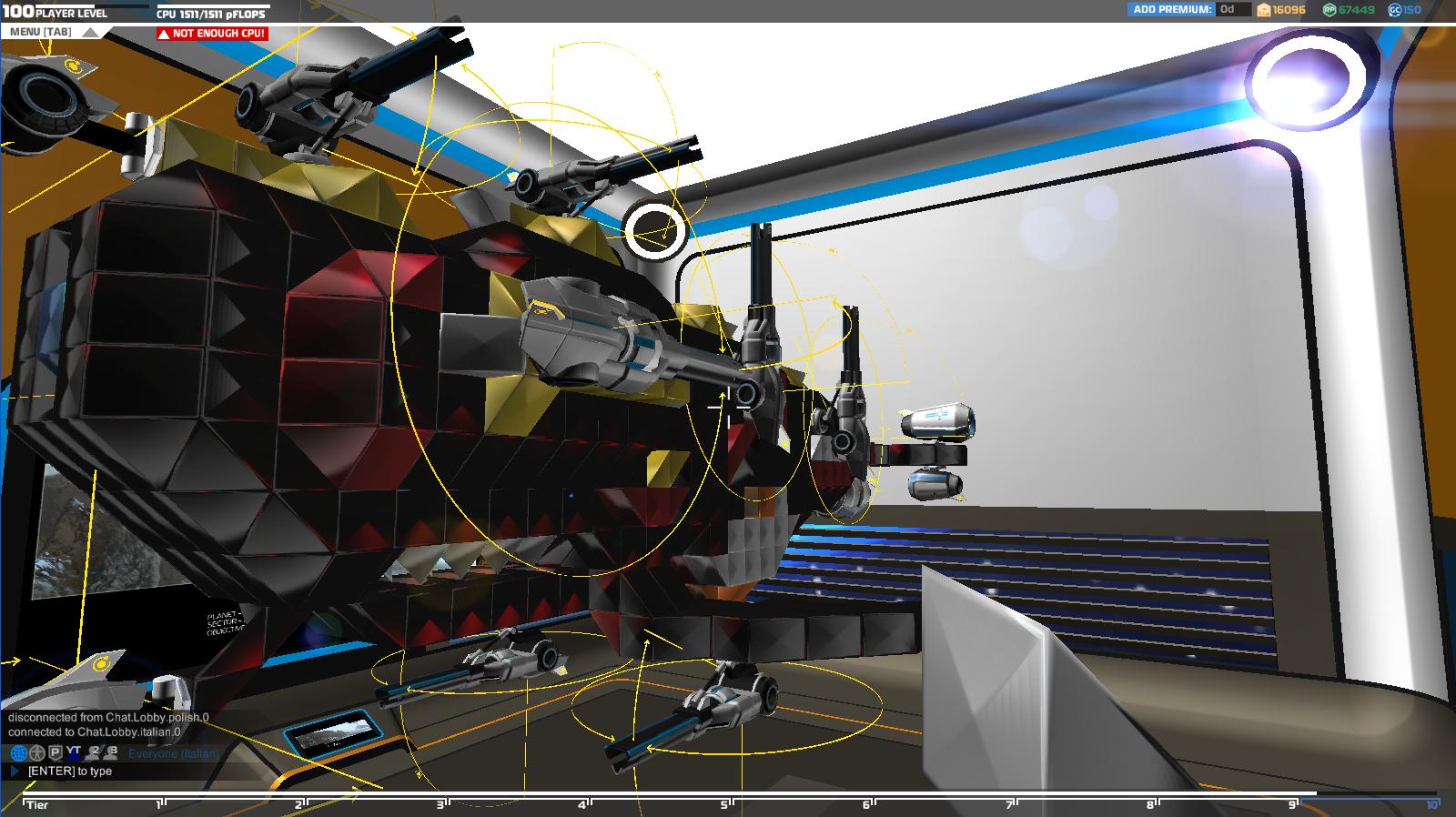Click the premium days remaining 0d field
This screenshot has height=817, width=1456.
click(x=1233, y=10)
